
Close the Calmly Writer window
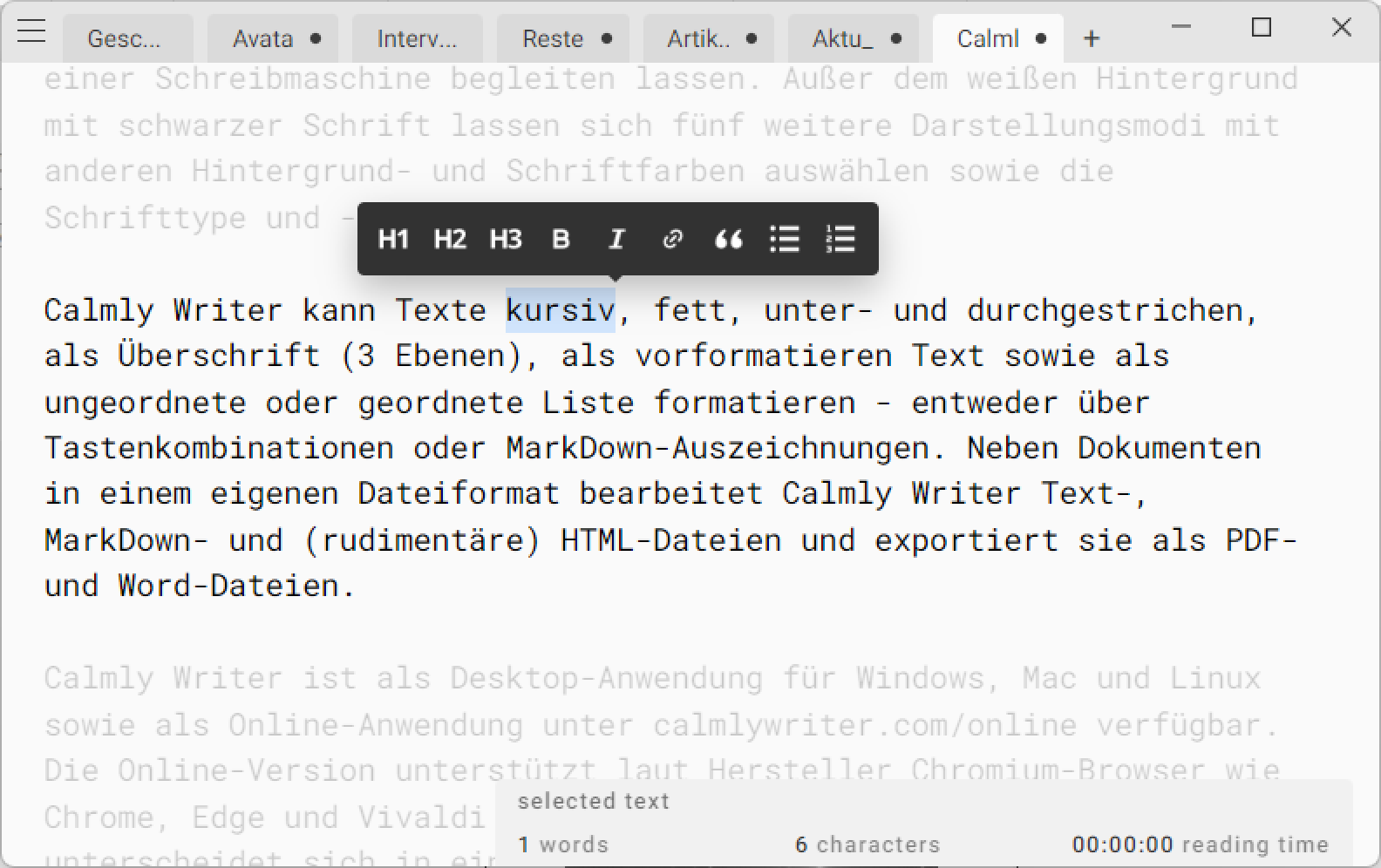pyautogui.click(x=1342, y=28)
